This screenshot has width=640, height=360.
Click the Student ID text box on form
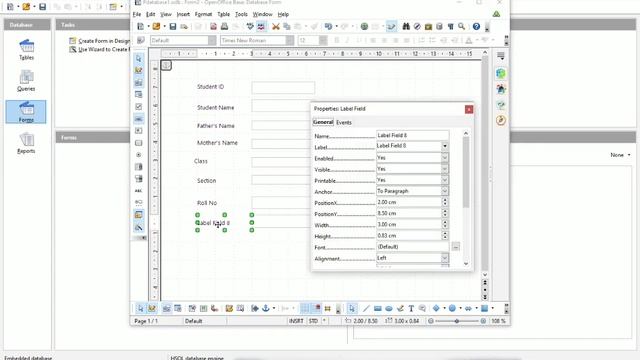pos(283,87)
